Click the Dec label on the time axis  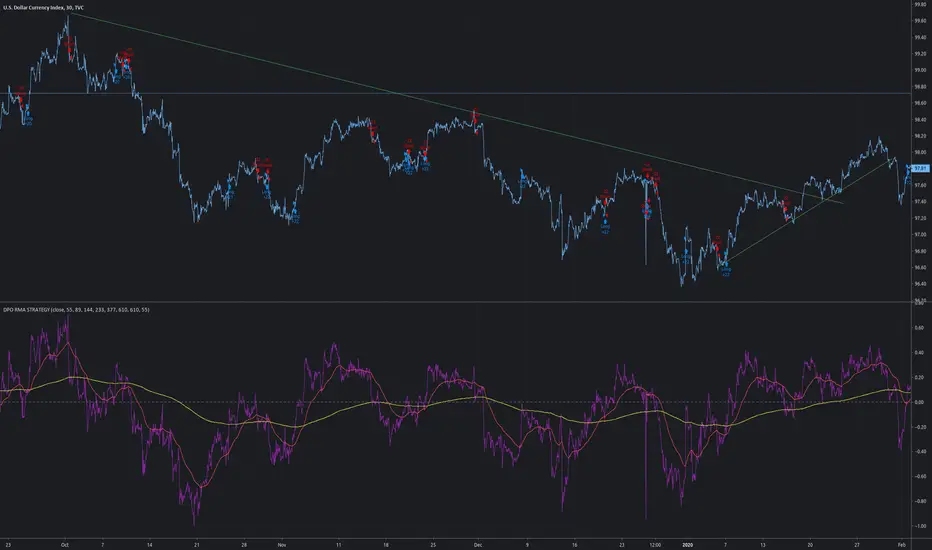pyautogui.click(x=478, y=545)
